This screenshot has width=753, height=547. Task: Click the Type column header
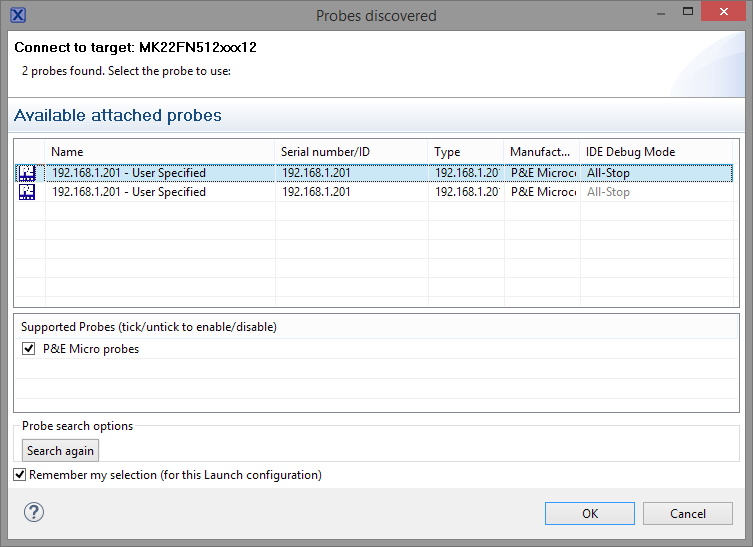point(465,152)
